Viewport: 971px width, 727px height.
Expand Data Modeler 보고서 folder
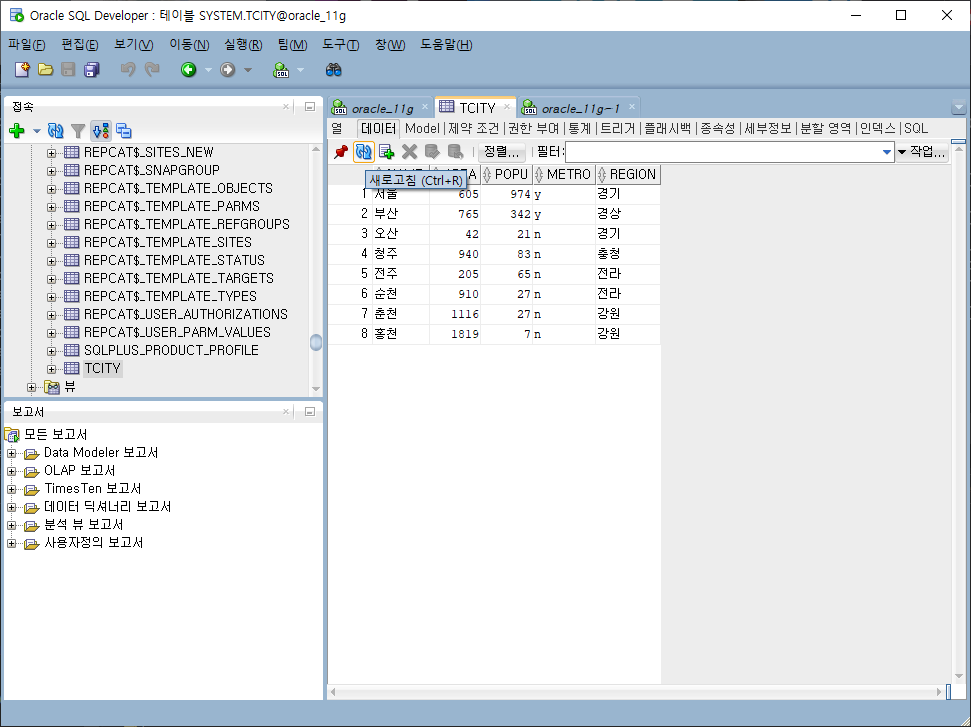(11, 453)
